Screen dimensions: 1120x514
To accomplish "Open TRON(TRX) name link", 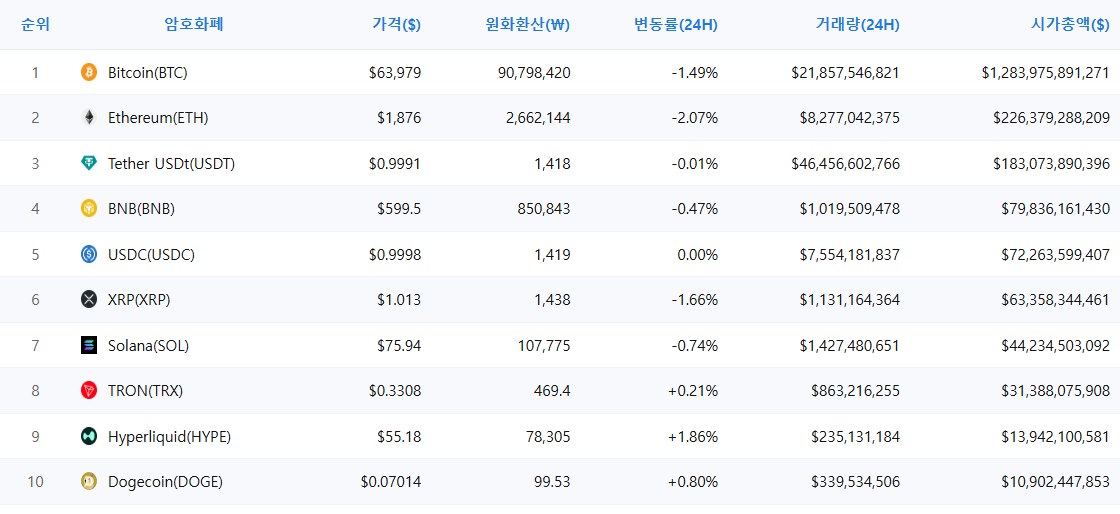I will click(x=146, y=390).
